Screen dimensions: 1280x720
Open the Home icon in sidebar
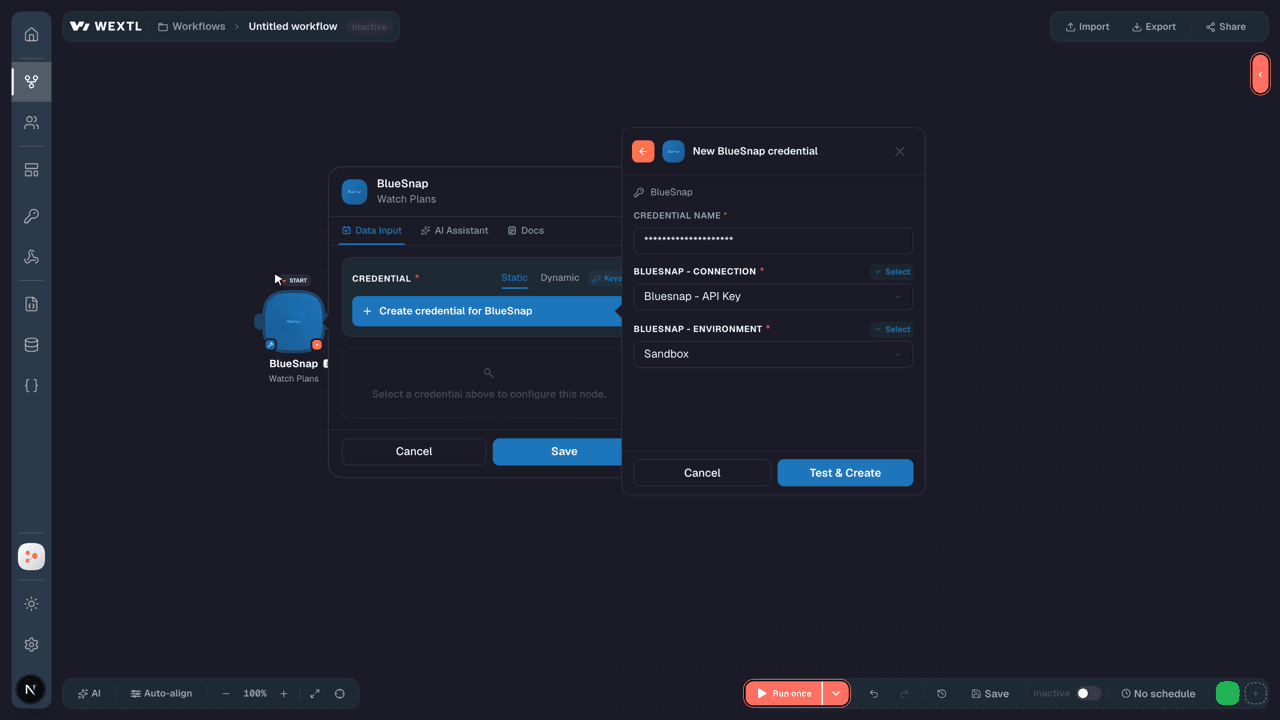[x=31, y=35]
